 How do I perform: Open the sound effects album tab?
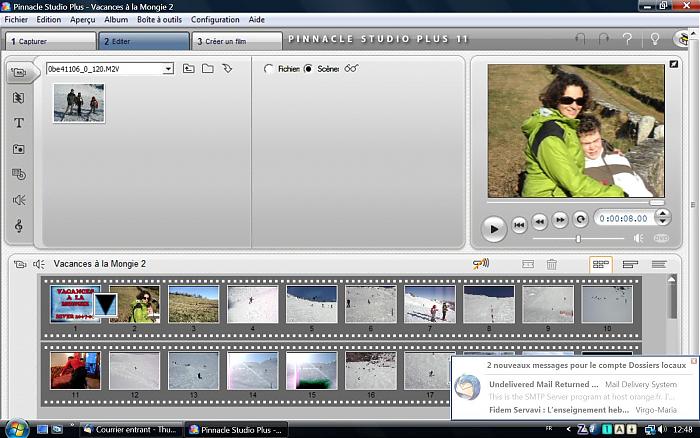(19, 200)
